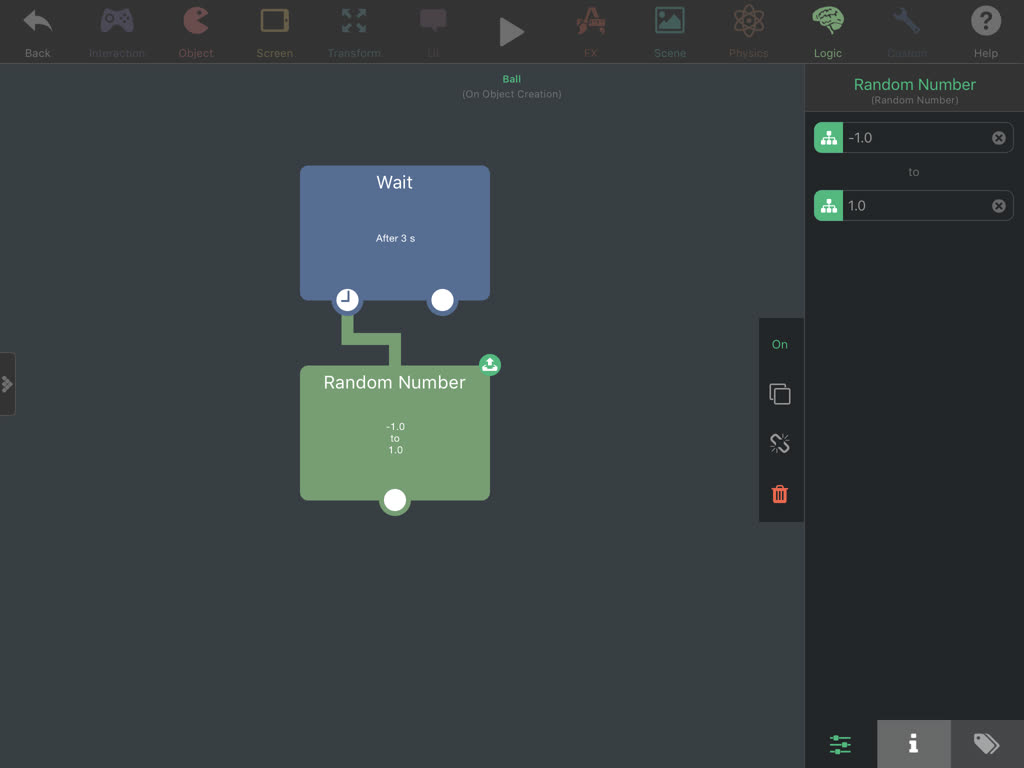Screen dimensions: 1024x768
Task: Switch to the tags tab
Action: [x=987, y=744]
